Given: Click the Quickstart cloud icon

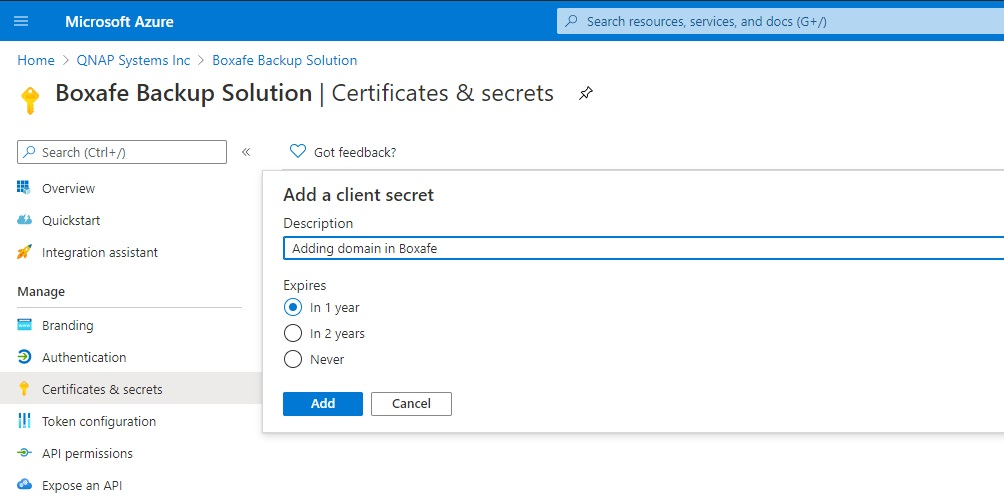Looking at the screenshot, I should pos(24,220).
